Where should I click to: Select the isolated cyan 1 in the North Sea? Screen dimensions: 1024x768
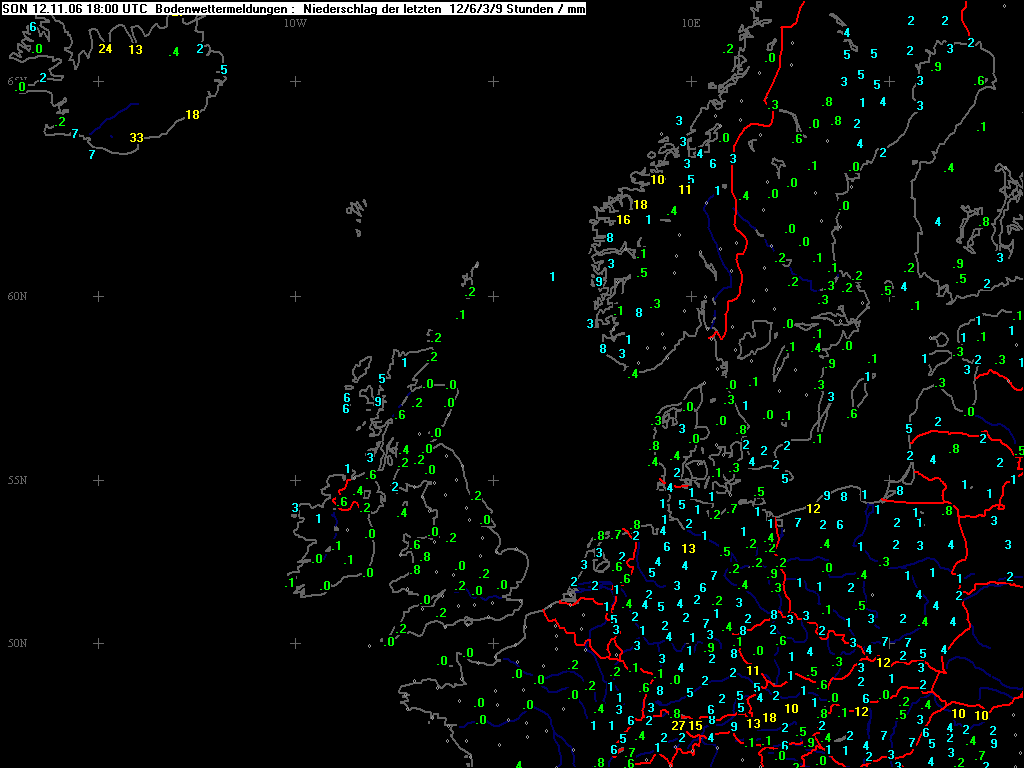(x=552, y=277)
